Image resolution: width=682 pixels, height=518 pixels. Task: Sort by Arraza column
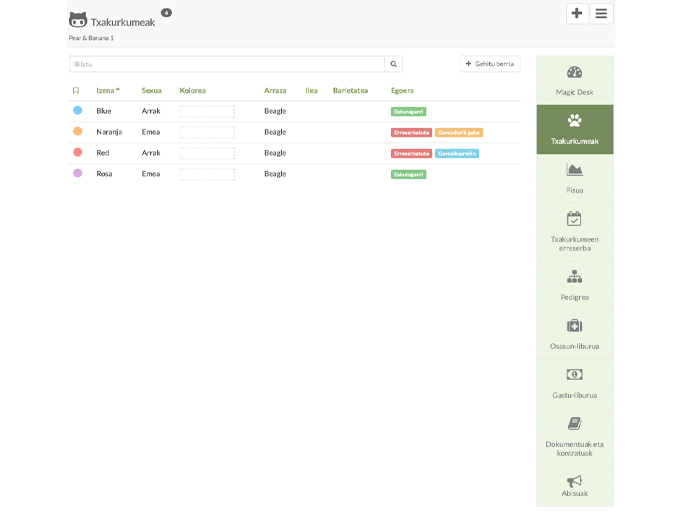tap(275, 90)
